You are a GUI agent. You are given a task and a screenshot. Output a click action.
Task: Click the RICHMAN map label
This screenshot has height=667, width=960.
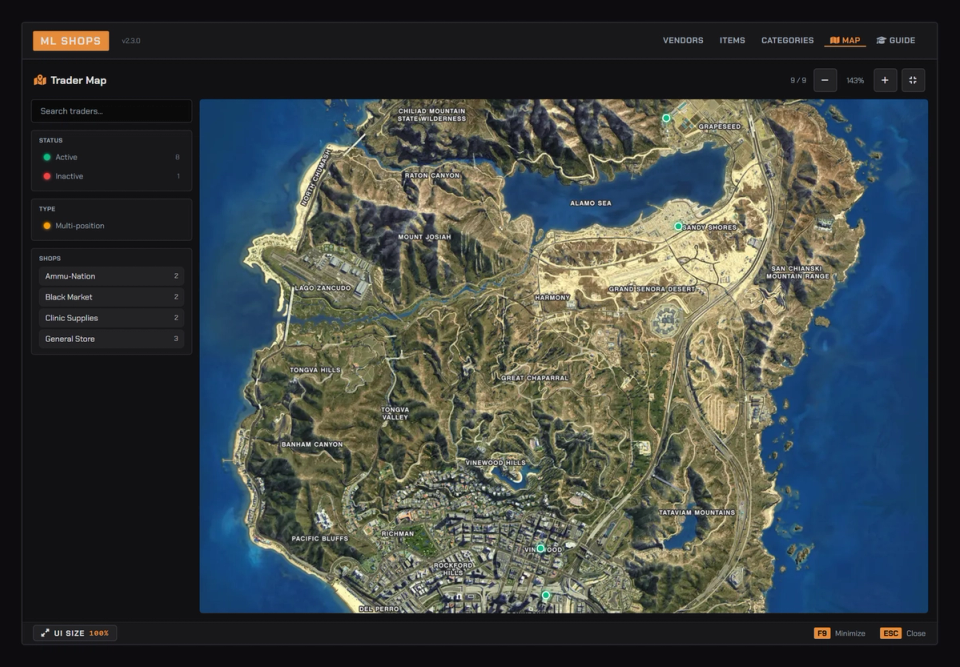tap(397, 534)
